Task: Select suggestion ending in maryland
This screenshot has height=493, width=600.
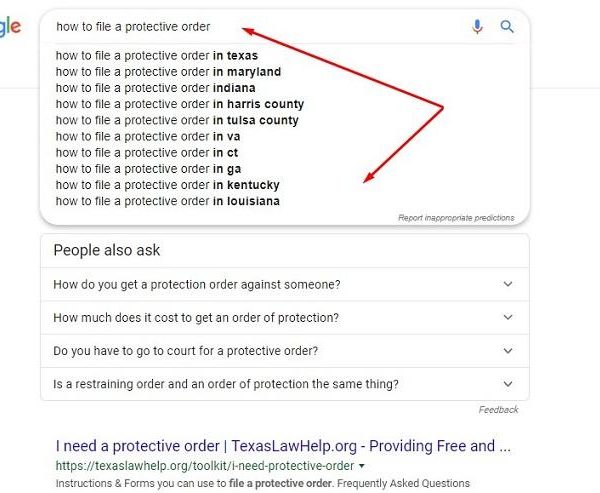Action: 168,72
